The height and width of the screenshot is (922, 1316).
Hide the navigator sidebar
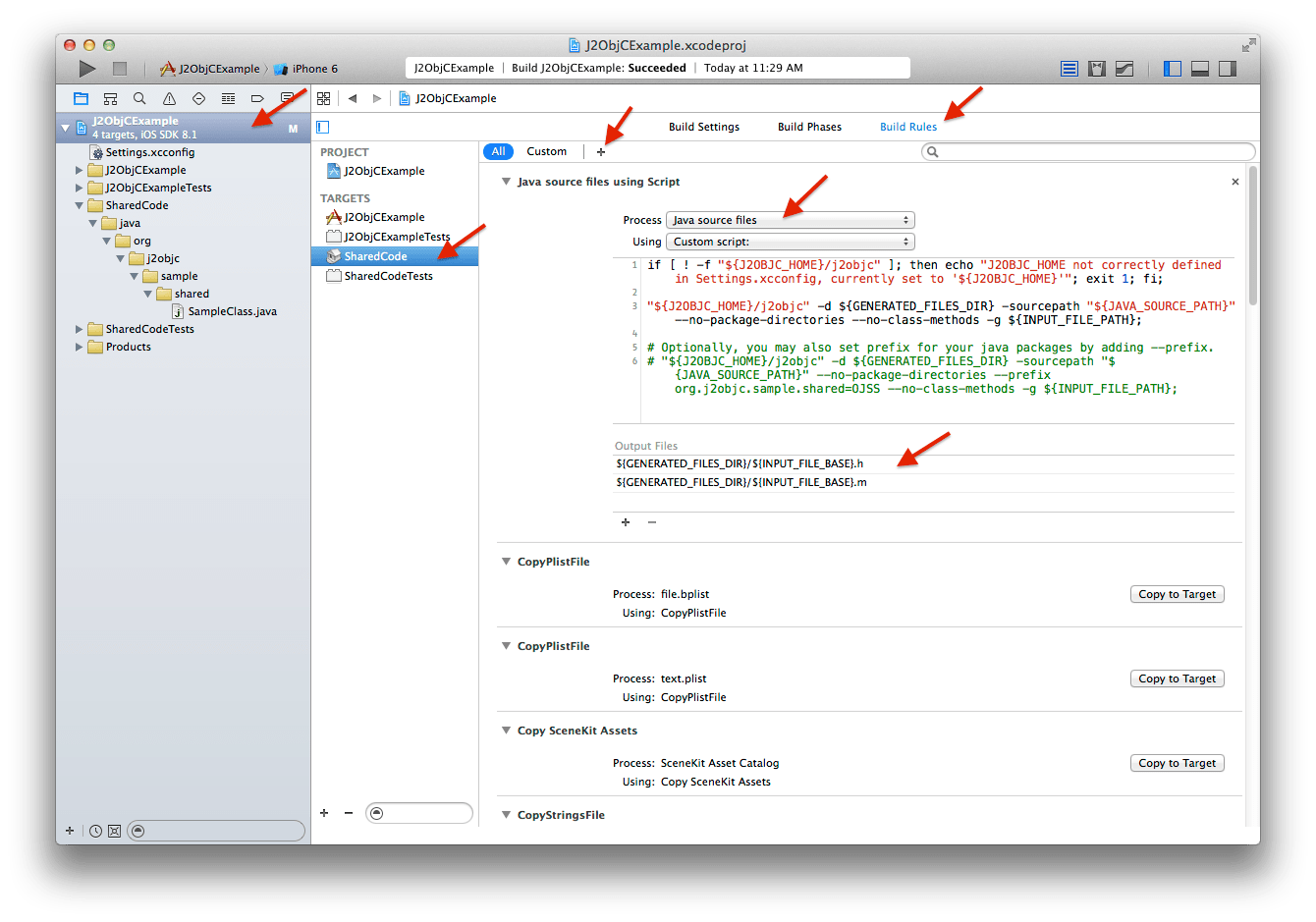click(x=1172, y=68)
